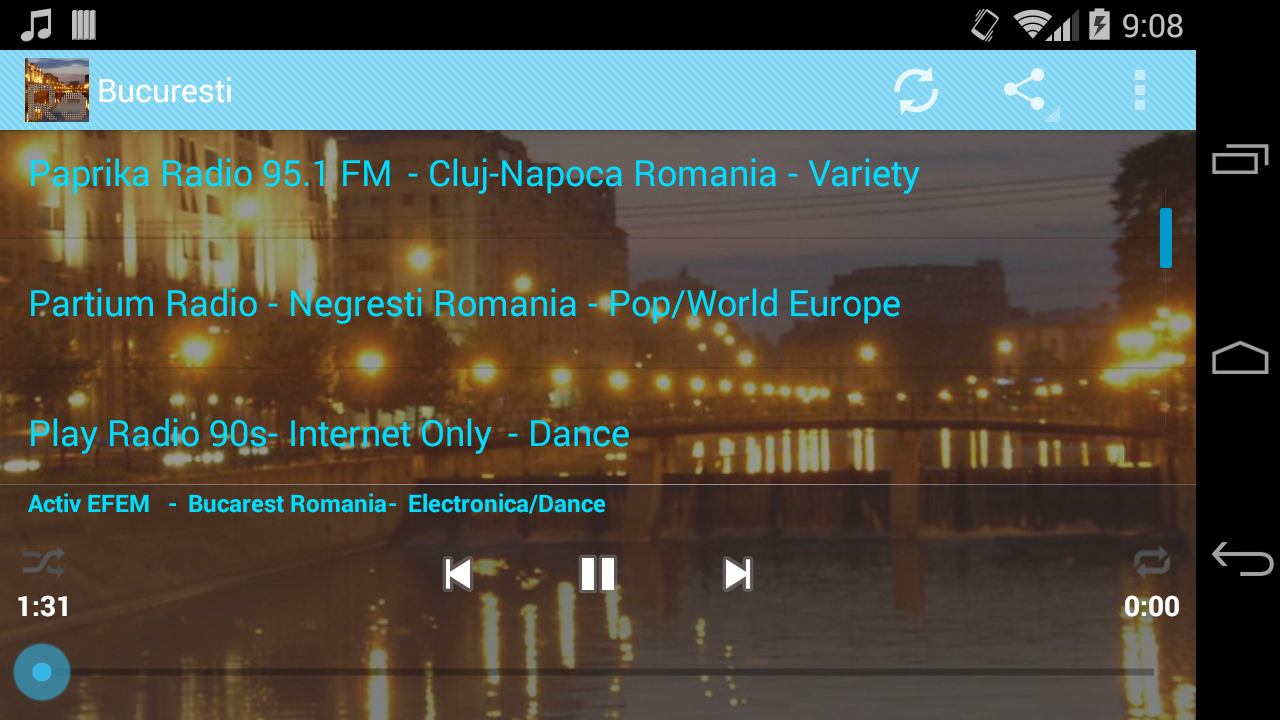Screen dimensions: 1280x720
Task: Click the playback seek bar knob
Action: click(x=42, y=672)
